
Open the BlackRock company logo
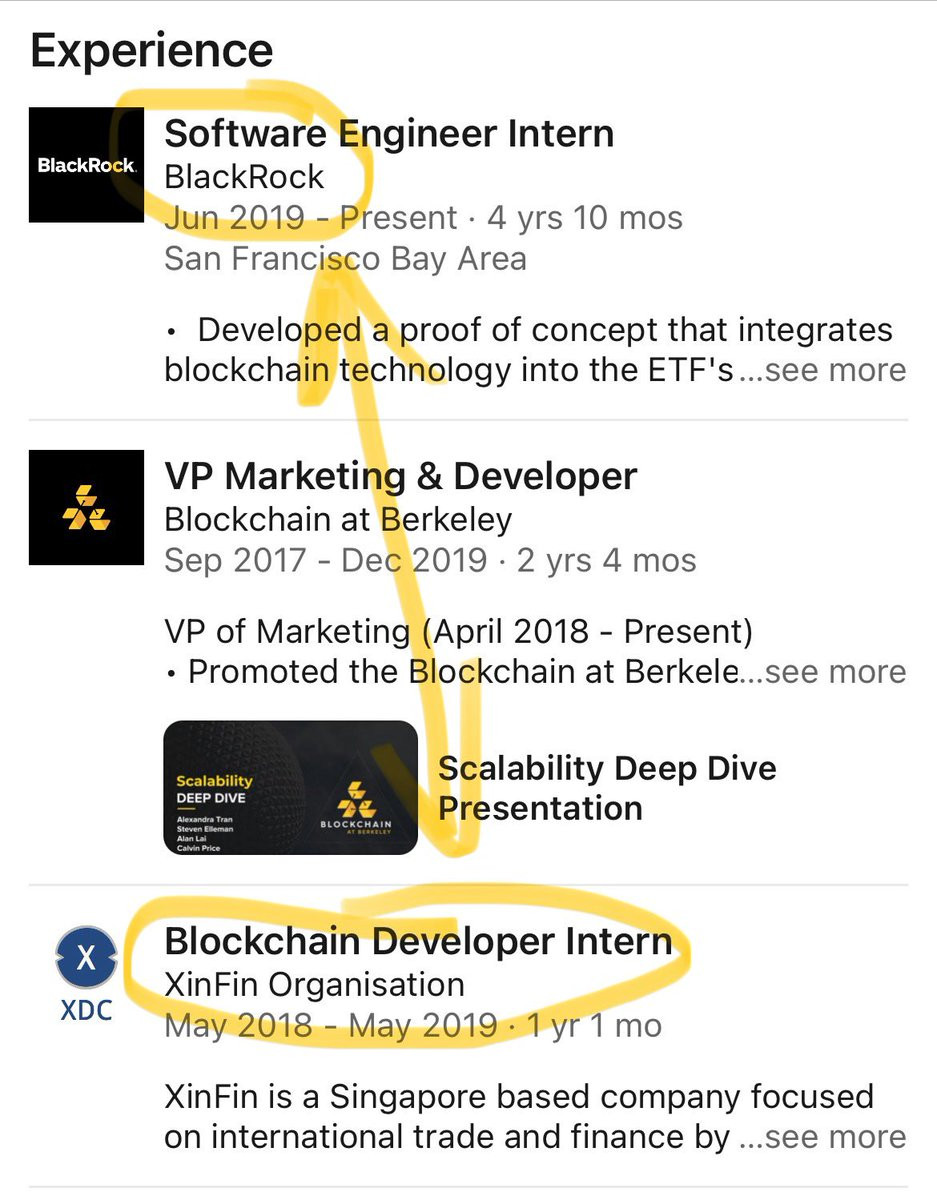click(87, 165)
